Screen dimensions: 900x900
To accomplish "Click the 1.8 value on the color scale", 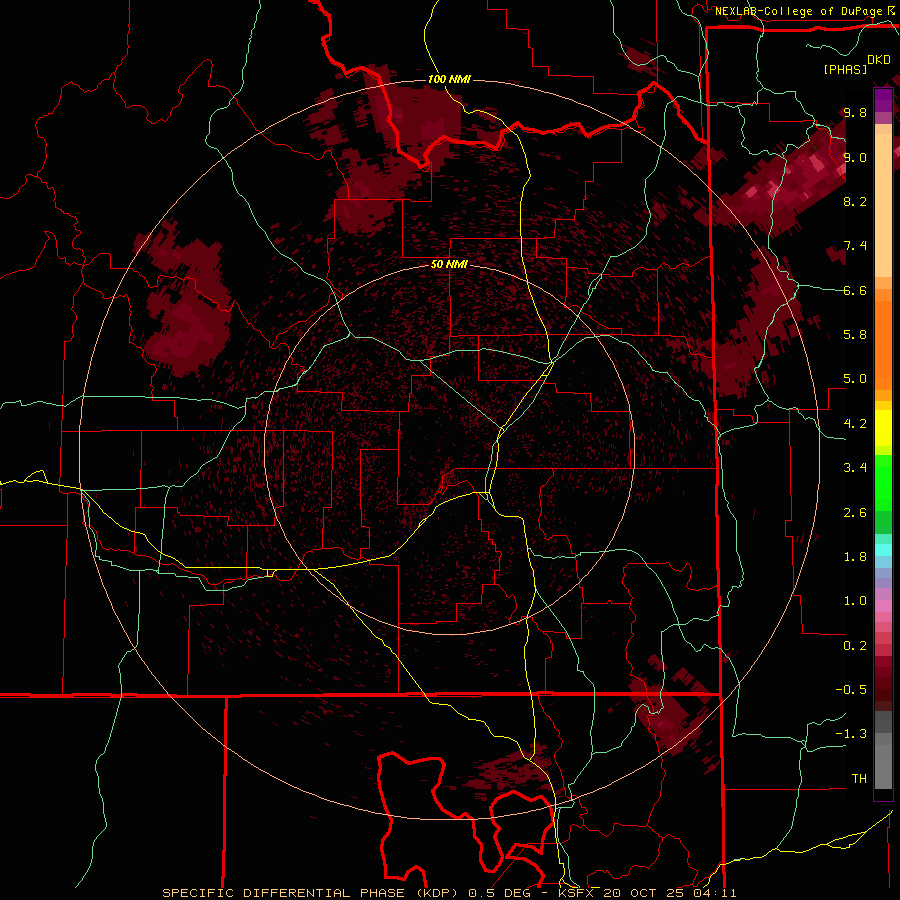I will 855,557.
